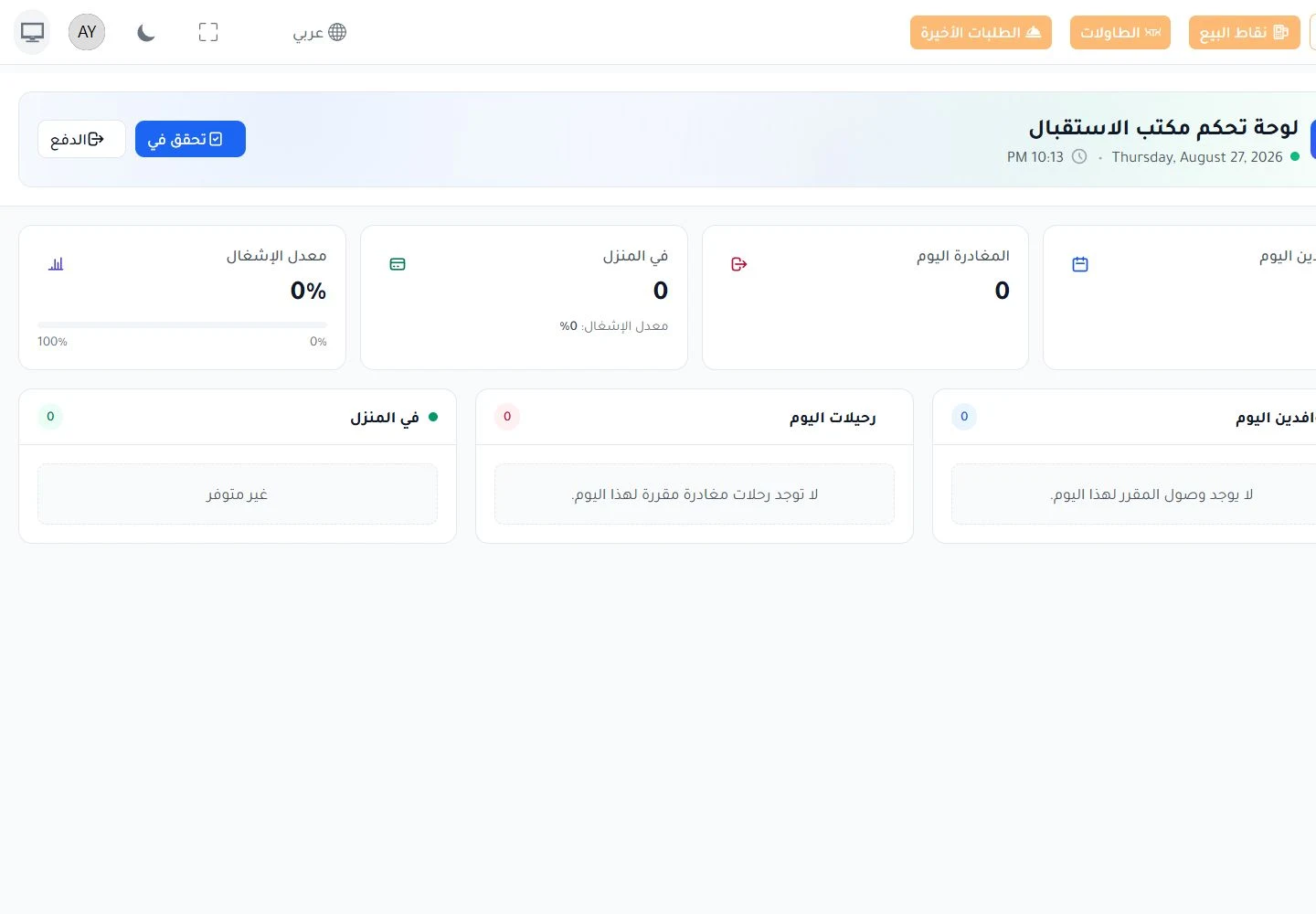This screenshot has height=914, width=1316.
Task: Click the clock icon beside 10:13 PM
Action: click(1079, 156)
